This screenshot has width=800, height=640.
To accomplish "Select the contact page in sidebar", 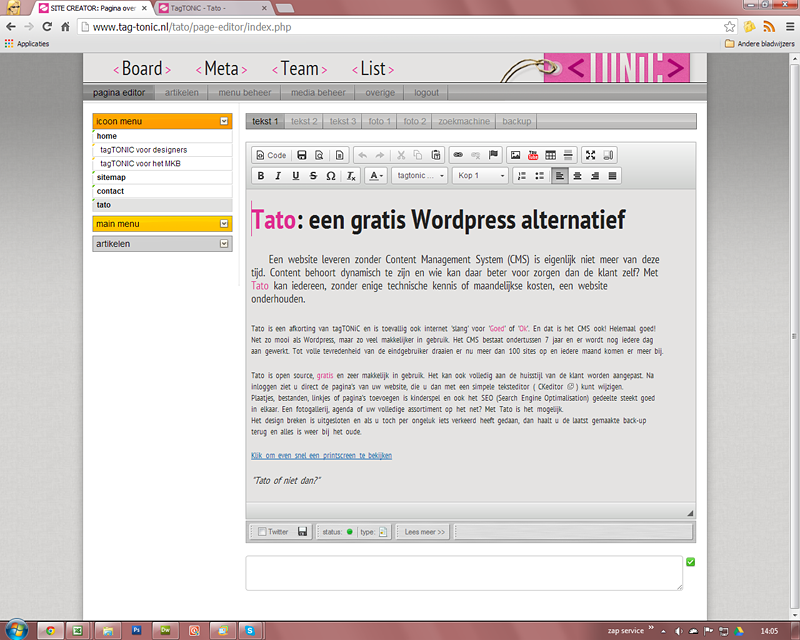I will coord(162,191).
